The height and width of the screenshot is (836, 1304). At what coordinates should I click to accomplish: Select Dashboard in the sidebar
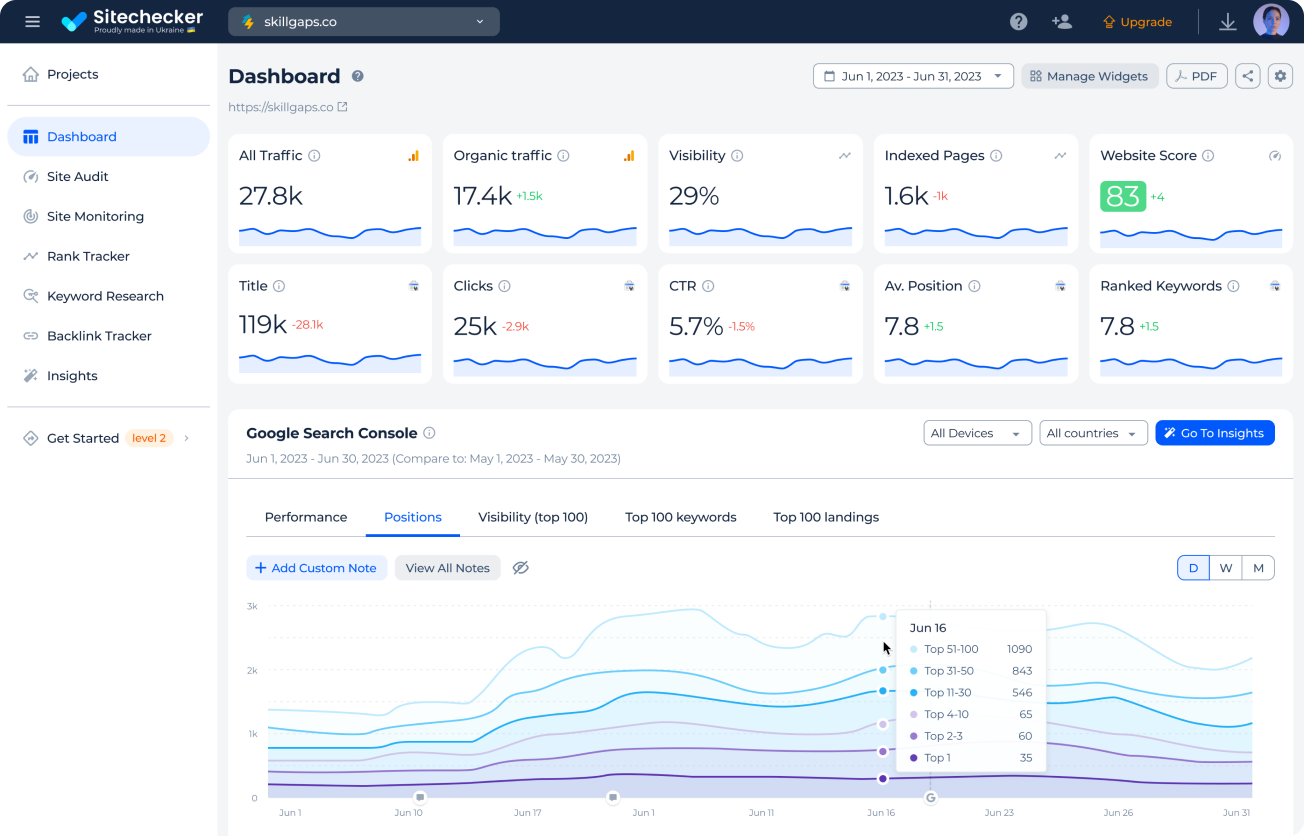108,136
